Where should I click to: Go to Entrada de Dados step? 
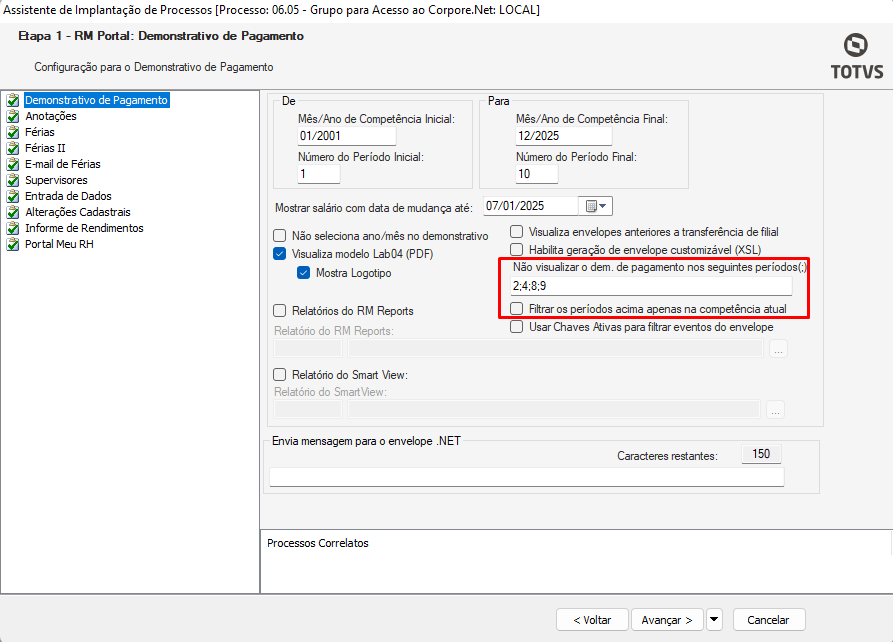(x=68, y=196)
